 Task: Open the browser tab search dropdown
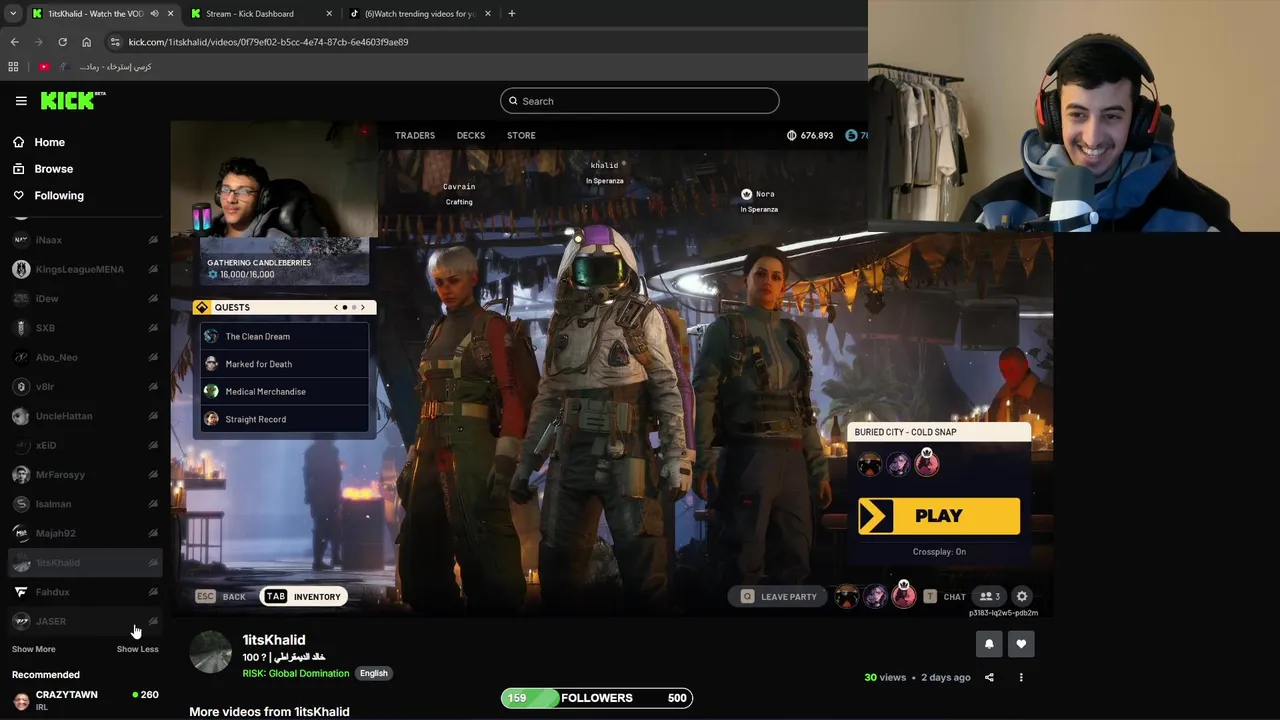pos(13,14)
